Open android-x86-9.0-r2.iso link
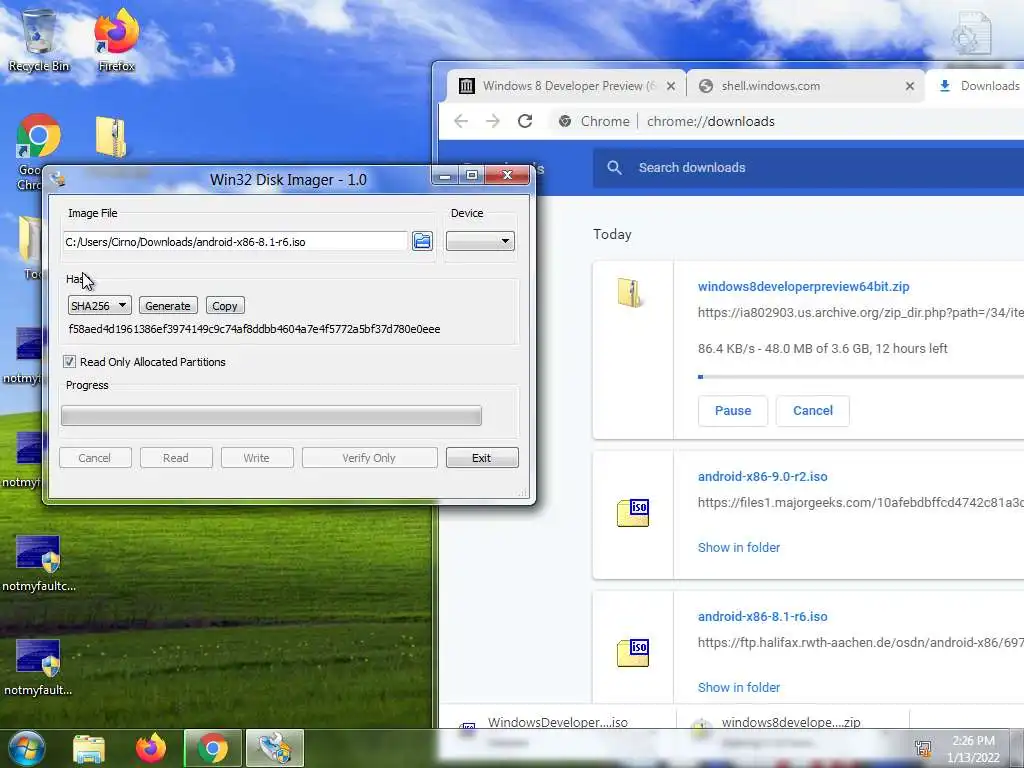 point(762,477)
